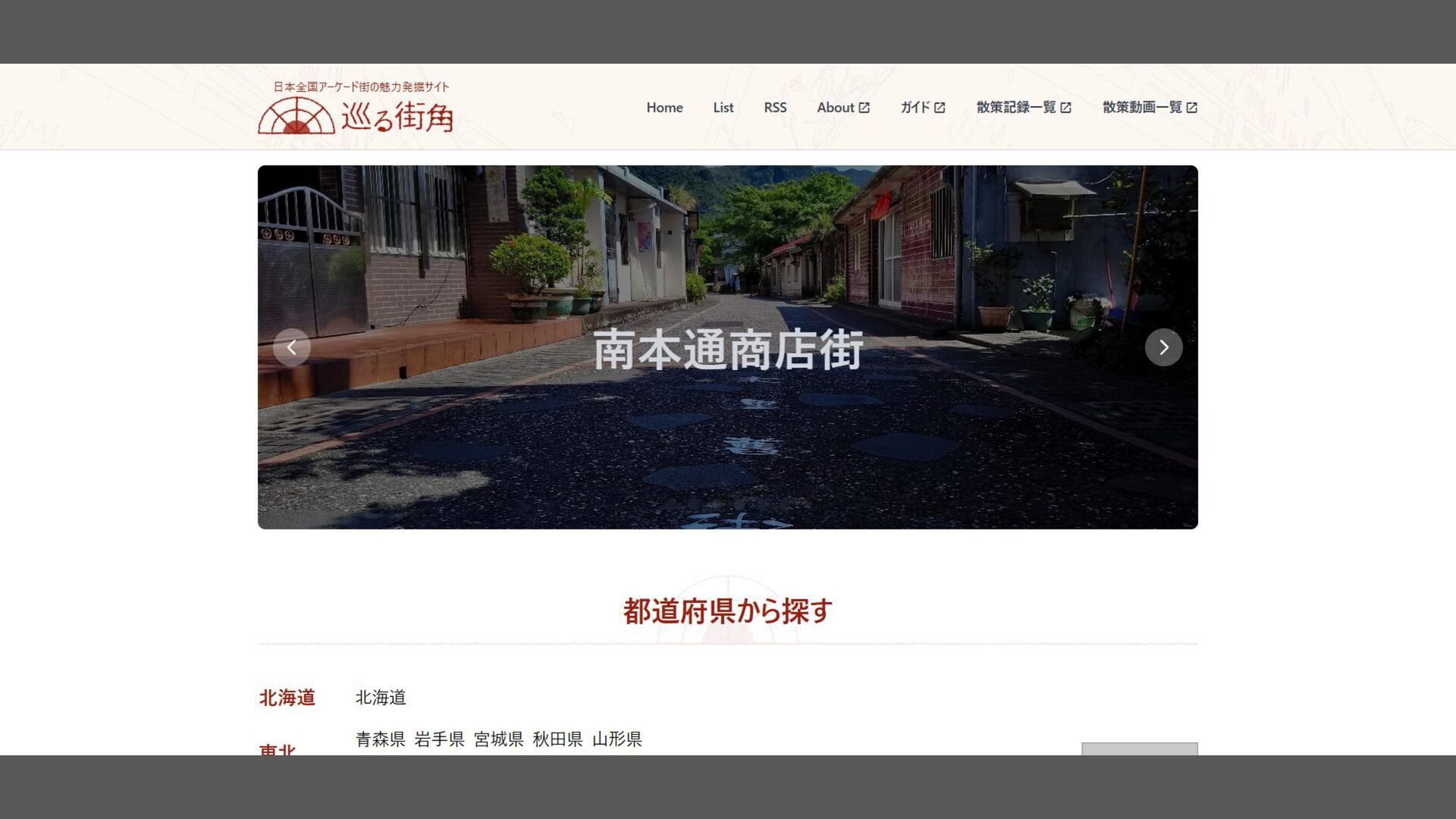Screen dimensions: 1456x819
Task: Open the 散策動画一覧 text link
Action: (x=1141, y=108)
